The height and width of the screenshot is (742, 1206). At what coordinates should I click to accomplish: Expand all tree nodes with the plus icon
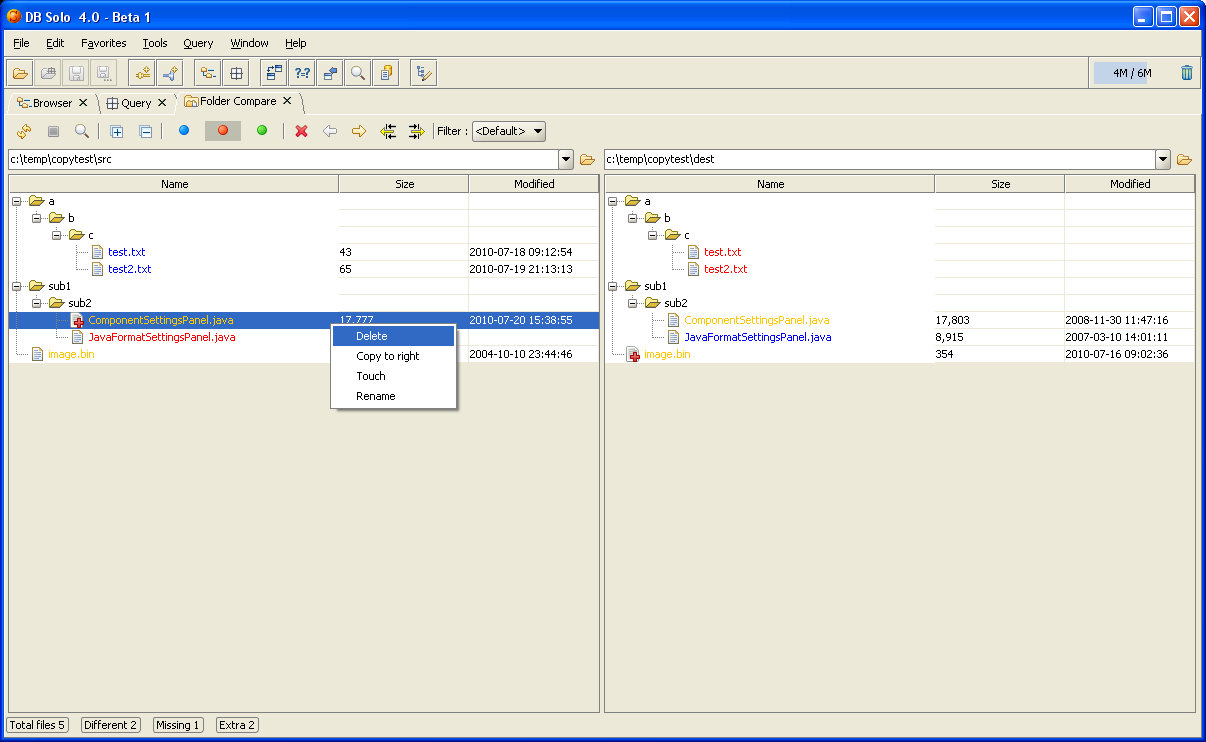click(x=117, y=131)
